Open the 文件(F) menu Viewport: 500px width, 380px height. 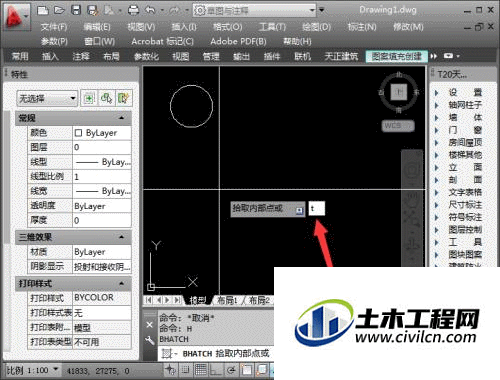(x=54, y=27)
